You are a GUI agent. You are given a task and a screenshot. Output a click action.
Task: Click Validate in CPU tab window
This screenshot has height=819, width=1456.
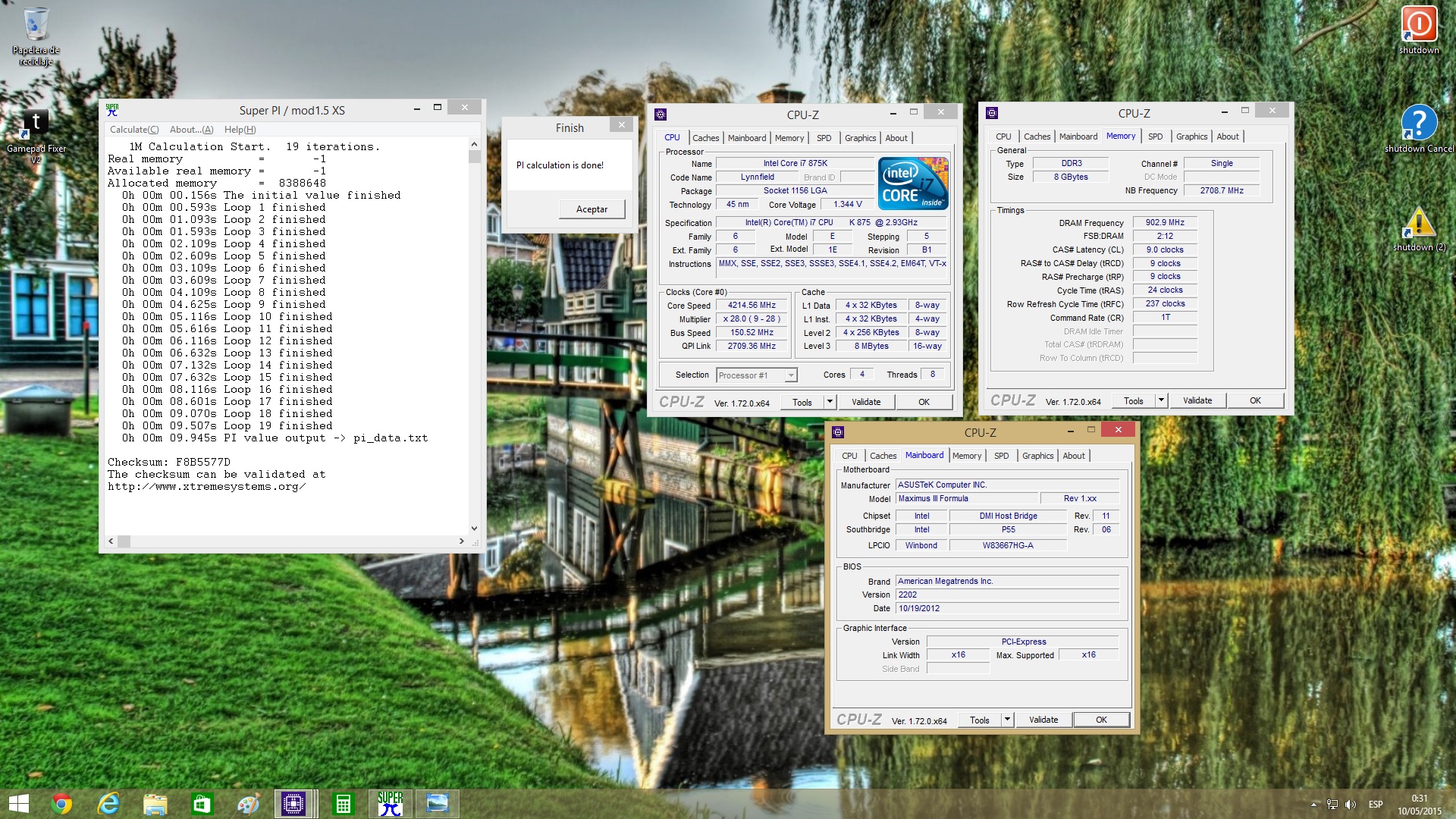[866, 403]
